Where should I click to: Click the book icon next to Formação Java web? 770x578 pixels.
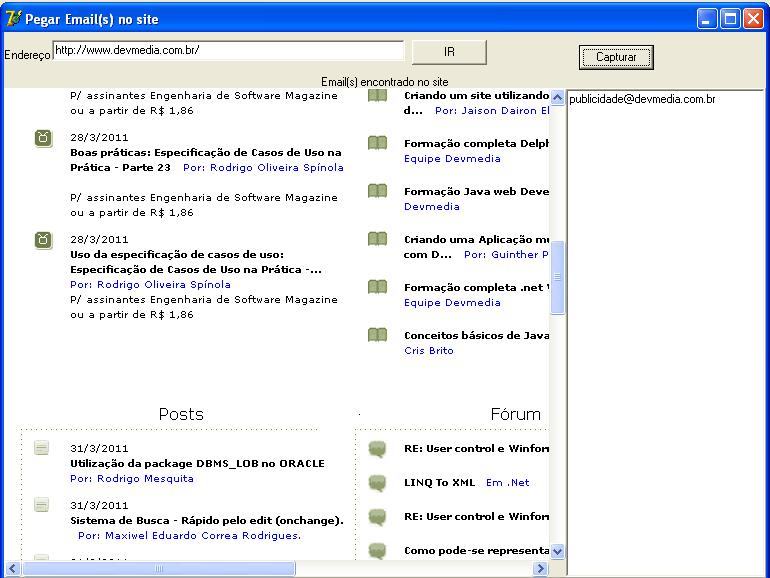(377, 191)
